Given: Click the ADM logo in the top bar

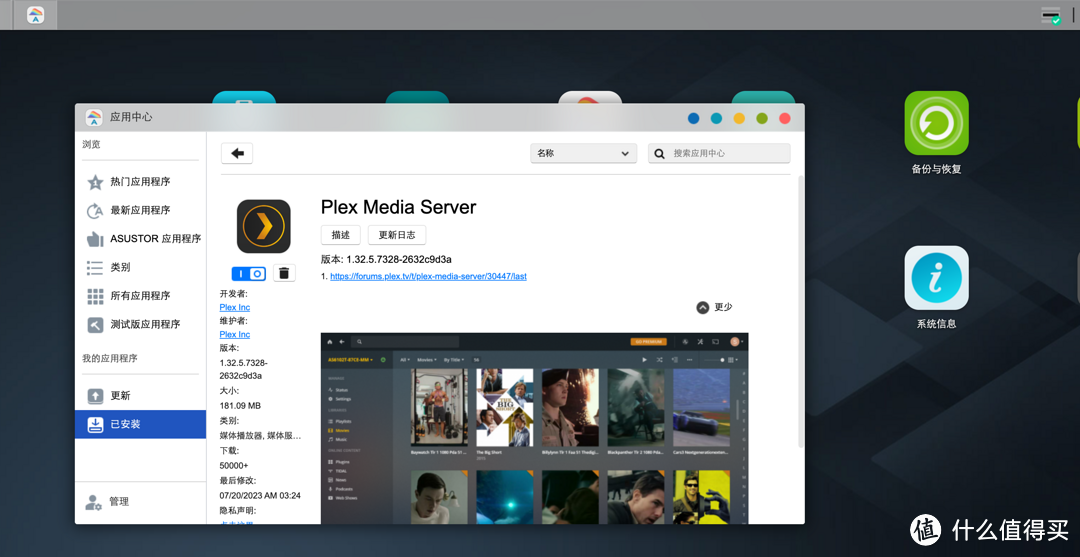Looking at the screenshot, I should click(35, 15).
